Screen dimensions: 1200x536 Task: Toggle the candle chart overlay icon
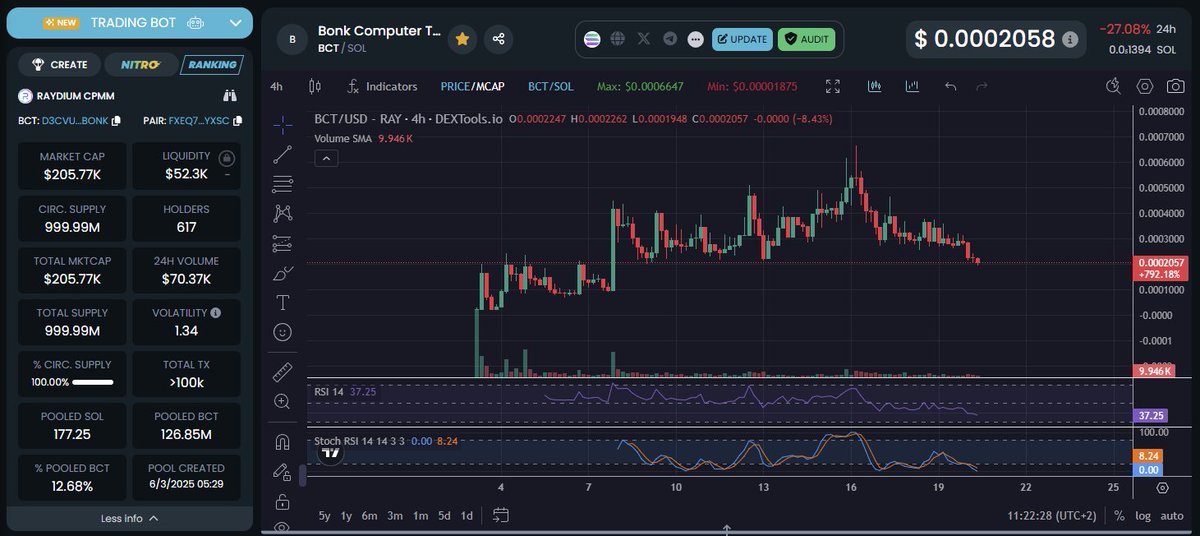[x=874, y=86]
